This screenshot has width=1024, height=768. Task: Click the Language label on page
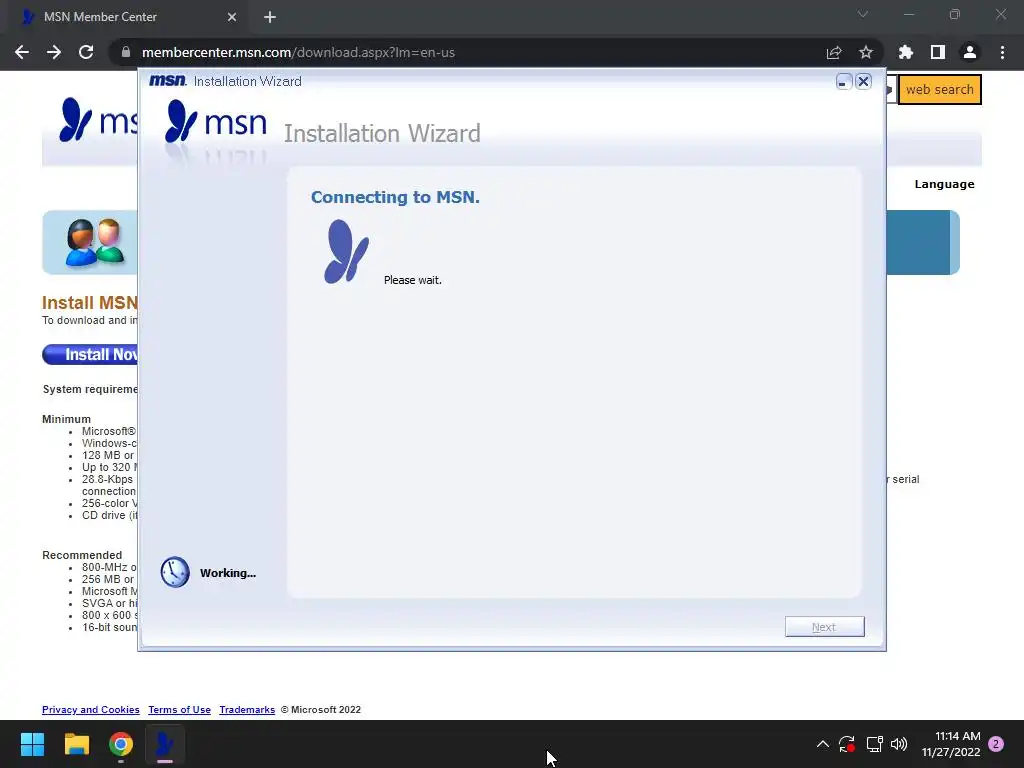[x=944, y=184]
